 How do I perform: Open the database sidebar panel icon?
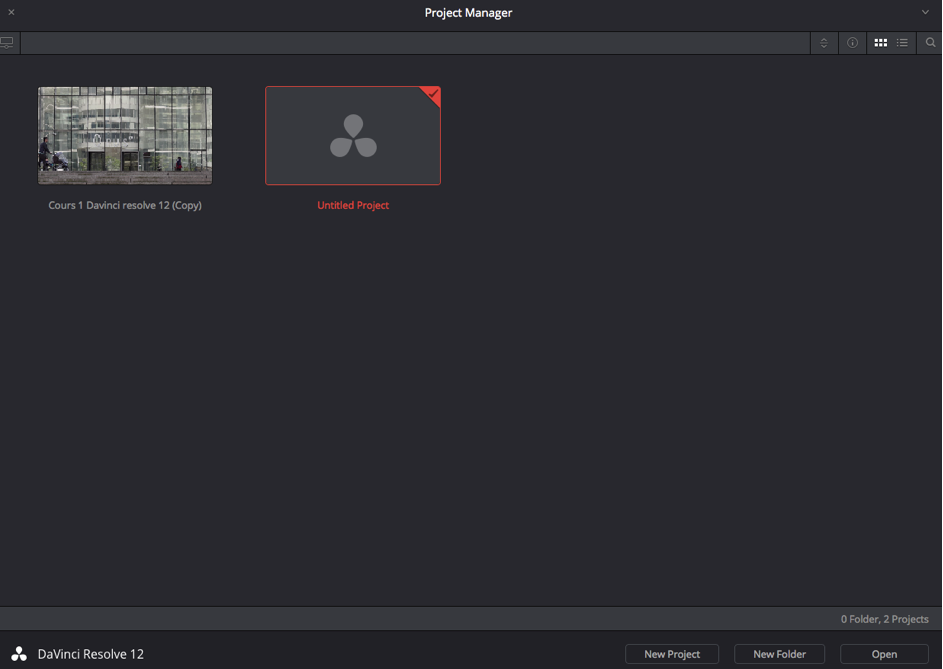click(8, 43)
